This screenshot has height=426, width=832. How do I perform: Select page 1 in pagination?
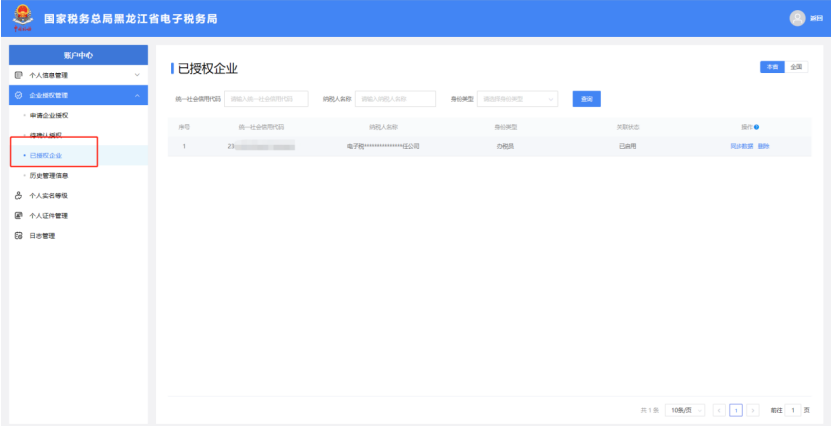coord(736,410)
